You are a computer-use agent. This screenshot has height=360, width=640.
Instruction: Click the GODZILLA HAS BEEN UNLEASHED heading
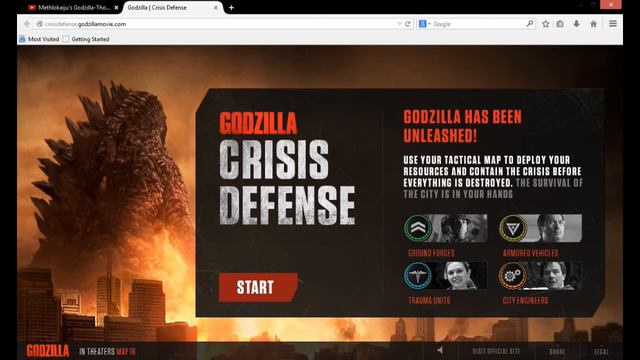[462, 126]
